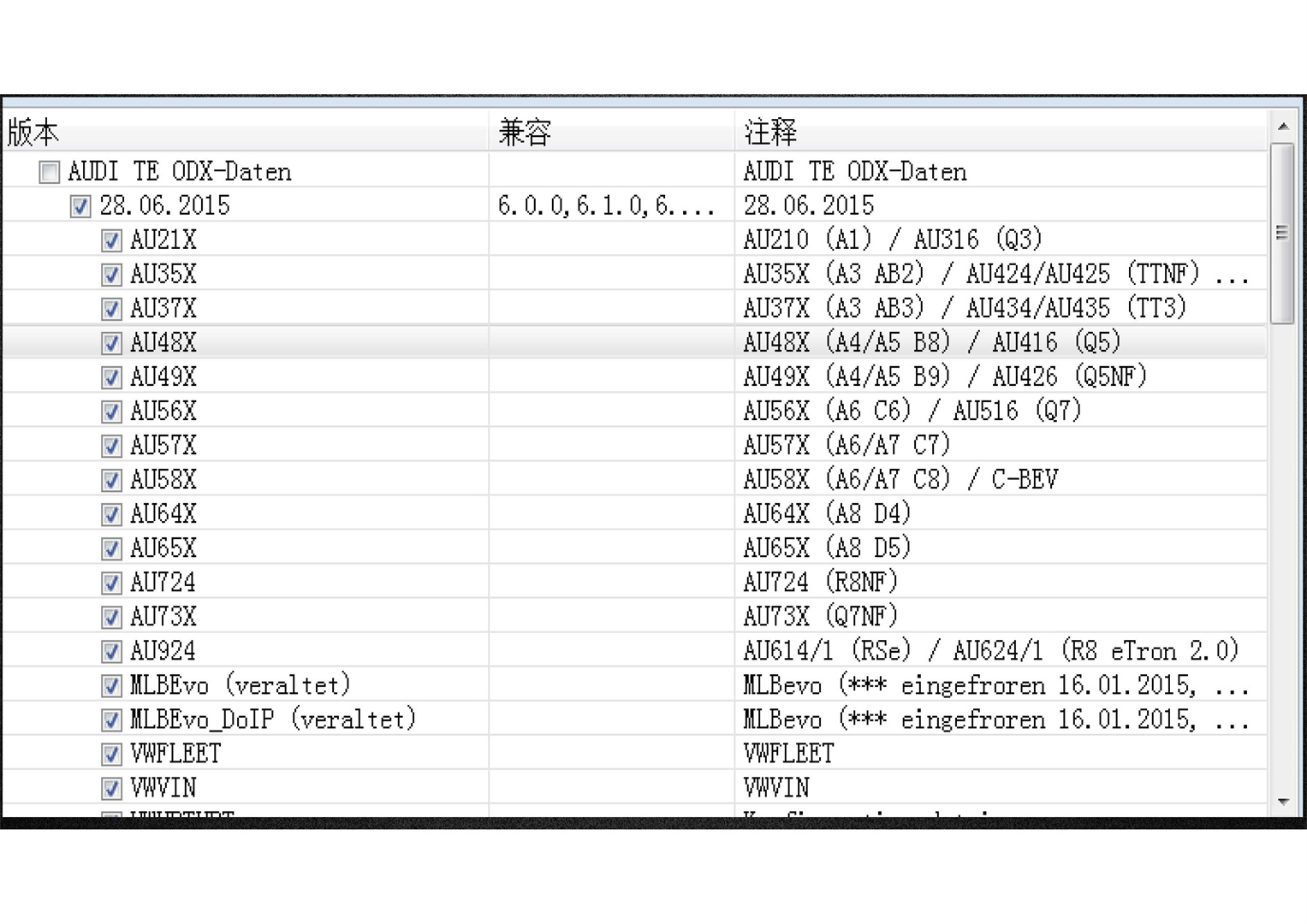
Task: Toggle the AU924 checkbox
Action: (x=111, y=651)
